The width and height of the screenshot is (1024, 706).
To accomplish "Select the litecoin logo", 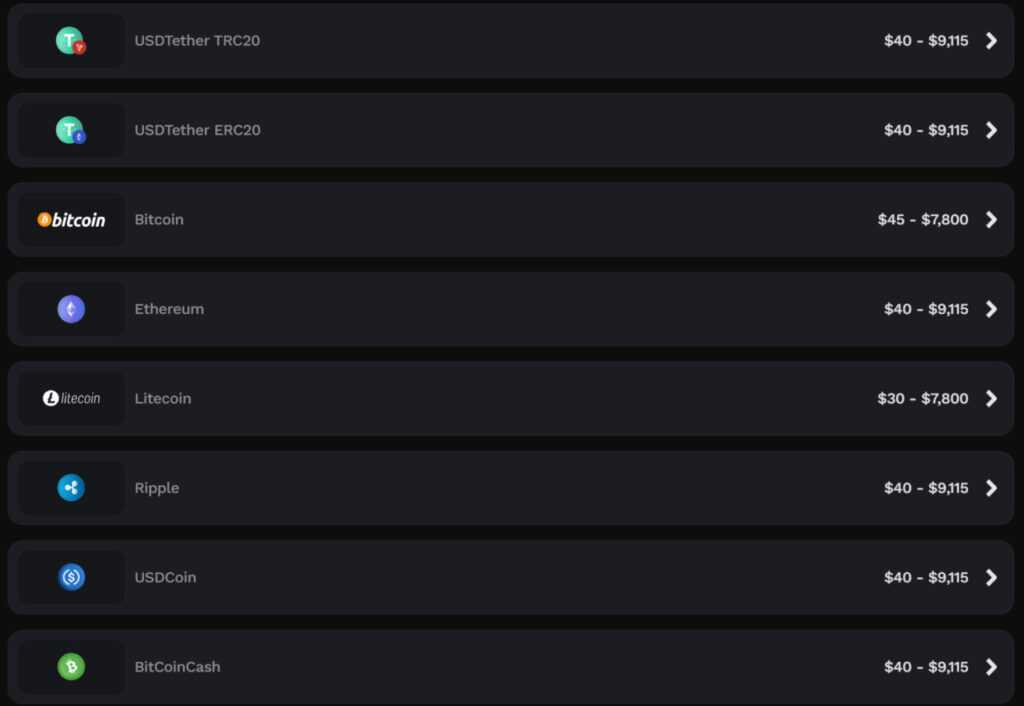I will [71, 398].
